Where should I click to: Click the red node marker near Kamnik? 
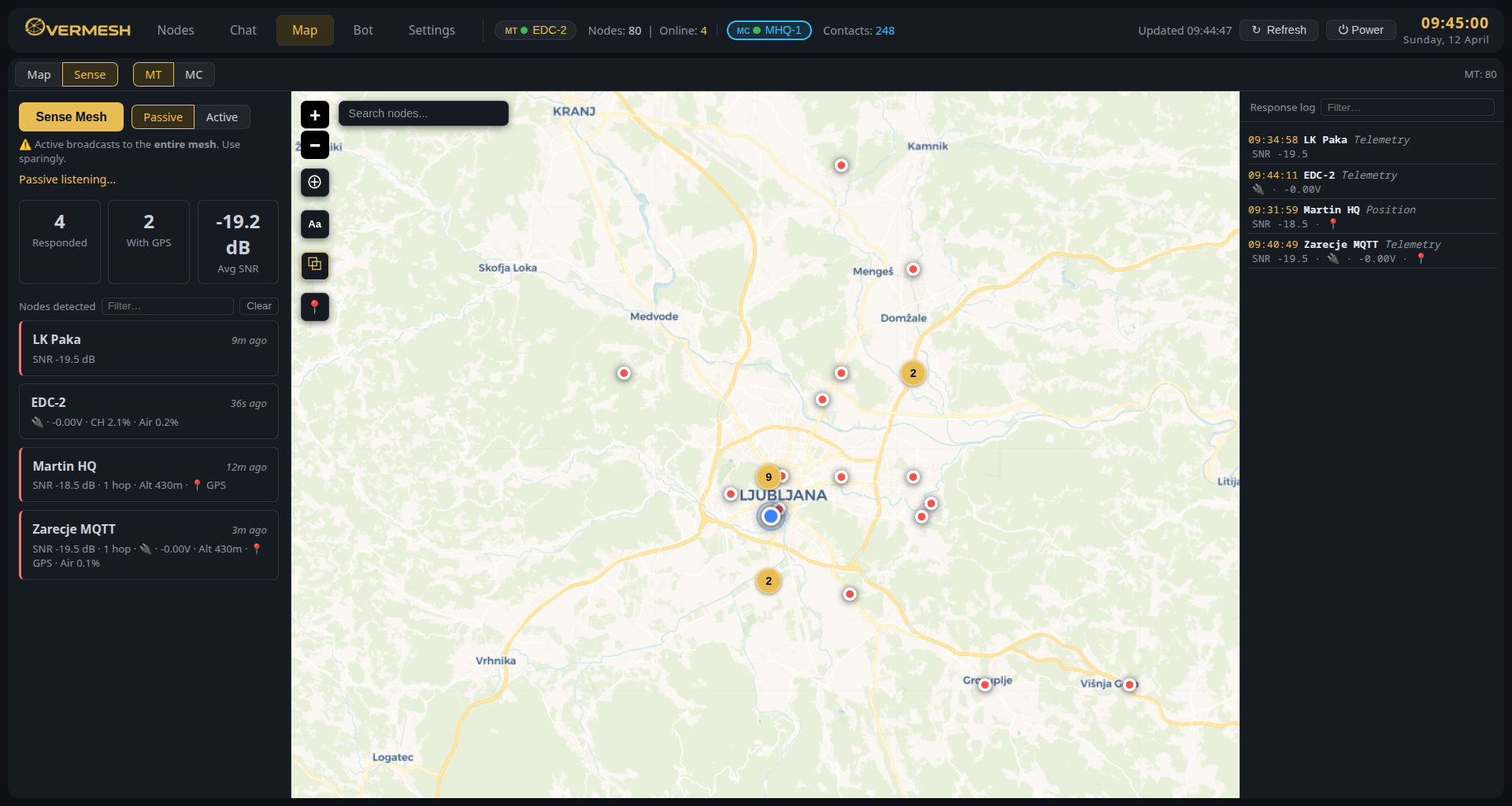841,165
